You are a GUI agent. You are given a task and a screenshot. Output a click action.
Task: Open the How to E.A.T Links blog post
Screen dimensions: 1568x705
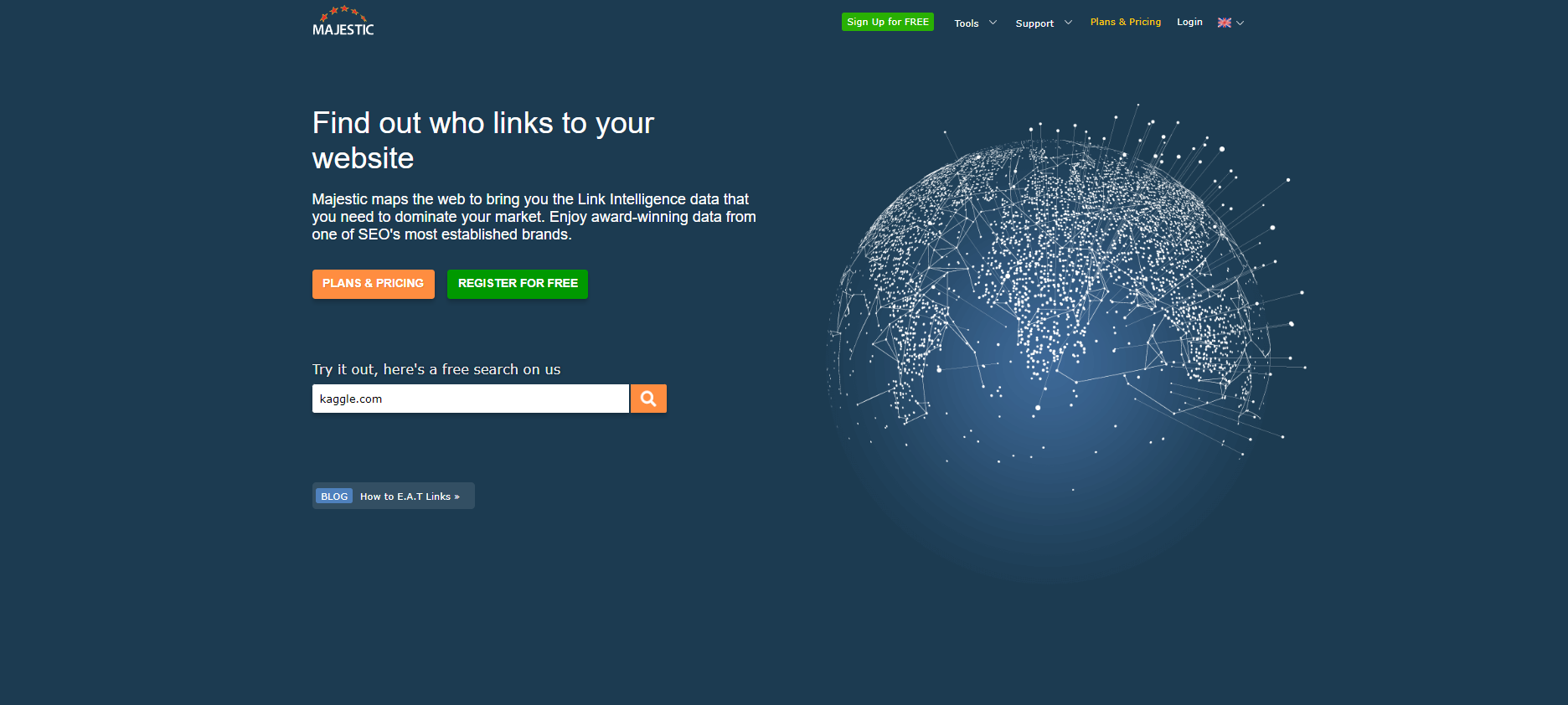point(410,497)
